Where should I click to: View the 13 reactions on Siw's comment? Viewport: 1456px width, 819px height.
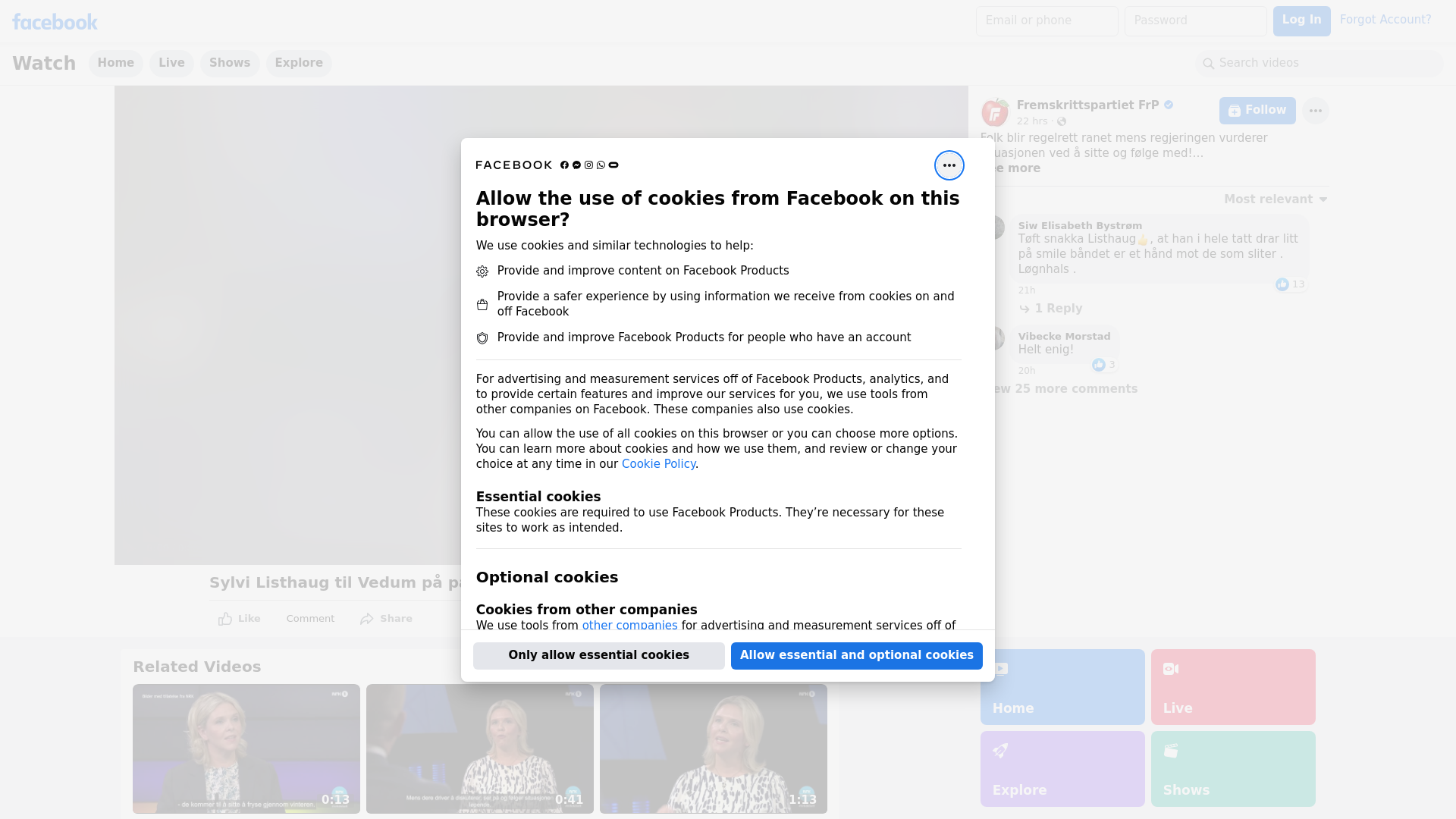(x=1290, y=284)
